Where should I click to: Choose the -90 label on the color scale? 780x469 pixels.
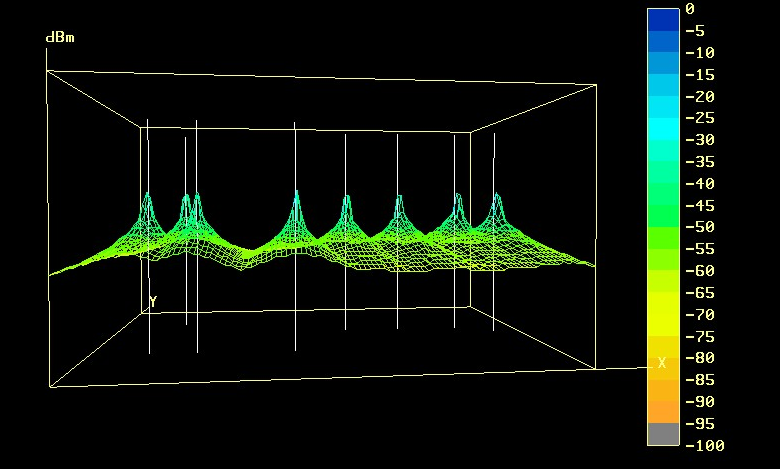coord(700,401)
